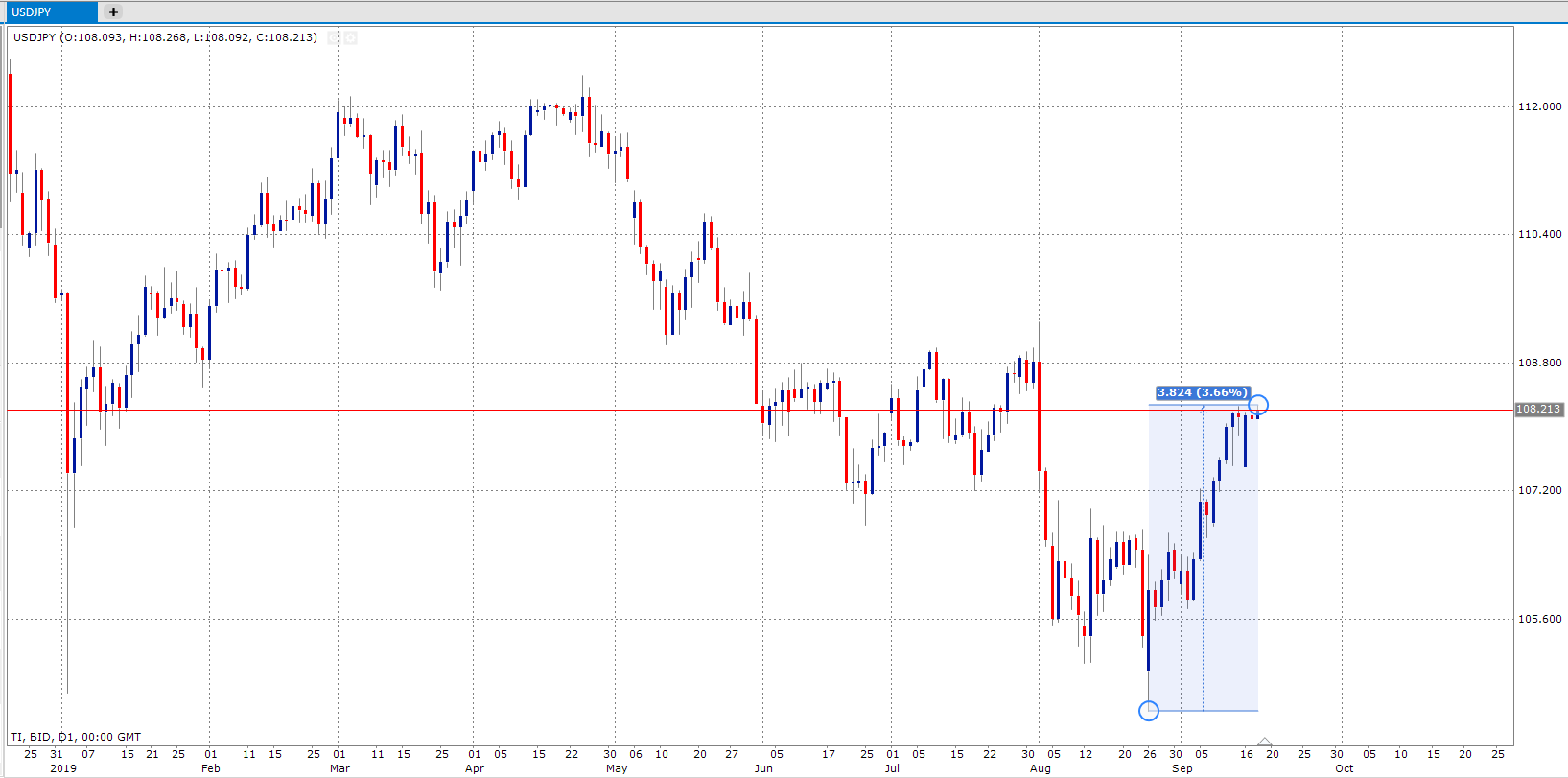Add a new chart tab with plus button
This screenshot has height=778, width=1568.
[x=113, y=12]
